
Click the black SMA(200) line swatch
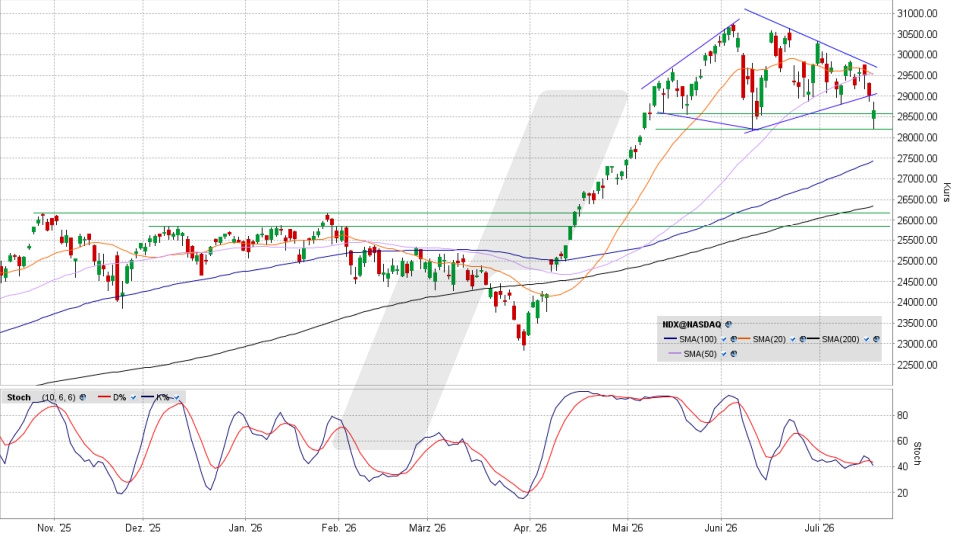(x=813, y=339)
